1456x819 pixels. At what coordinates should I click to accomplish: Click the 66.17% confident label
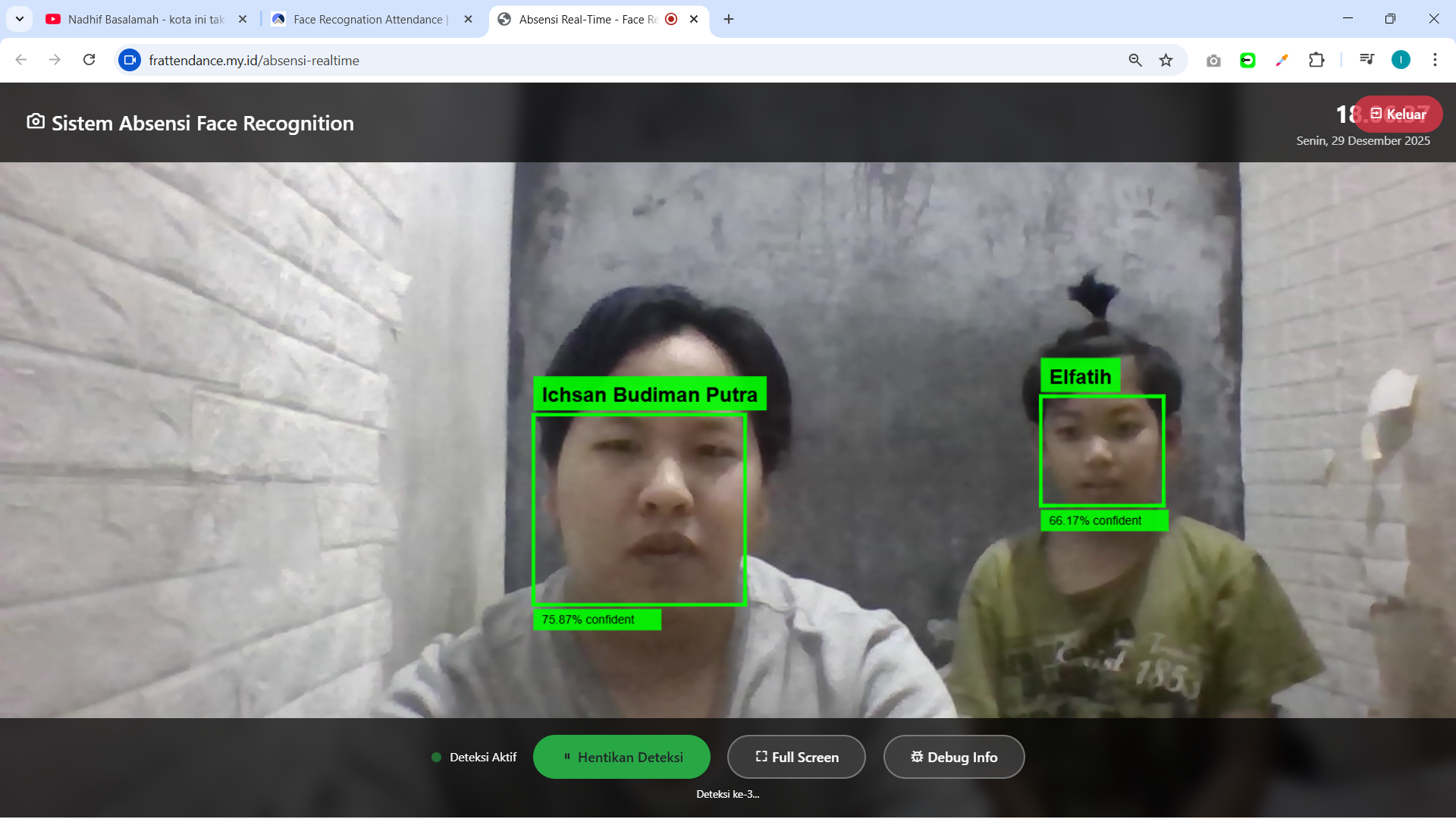tap(1103, 520)
